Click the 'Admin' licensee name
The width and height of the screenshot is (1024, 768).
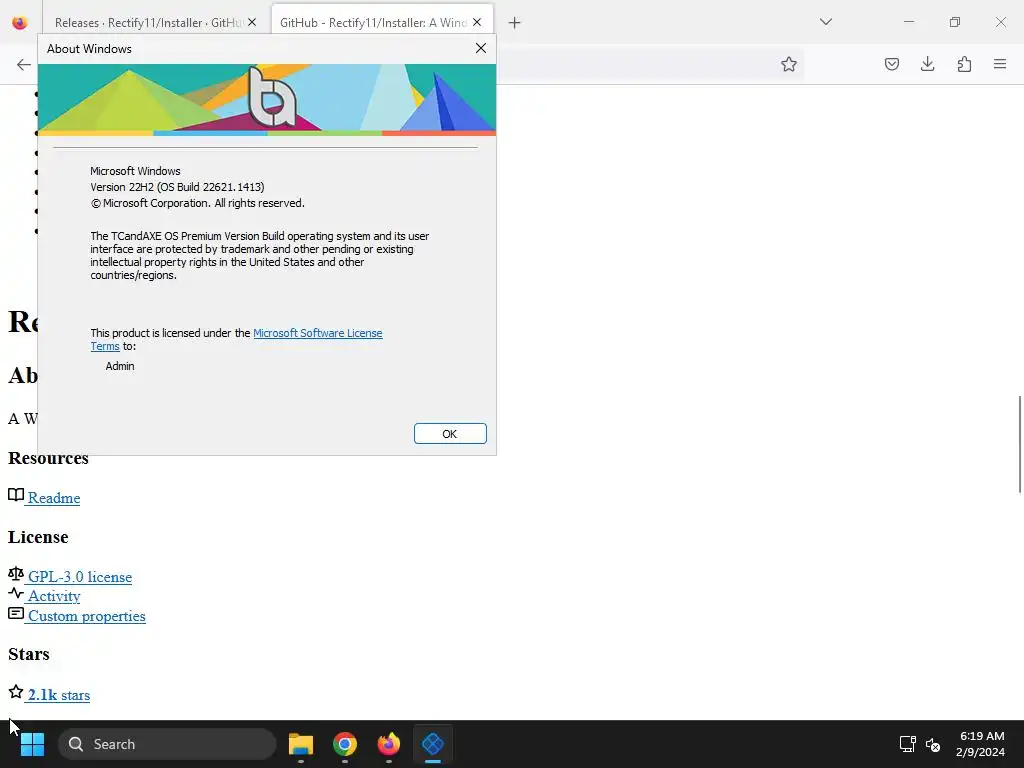tap(120, 366)
